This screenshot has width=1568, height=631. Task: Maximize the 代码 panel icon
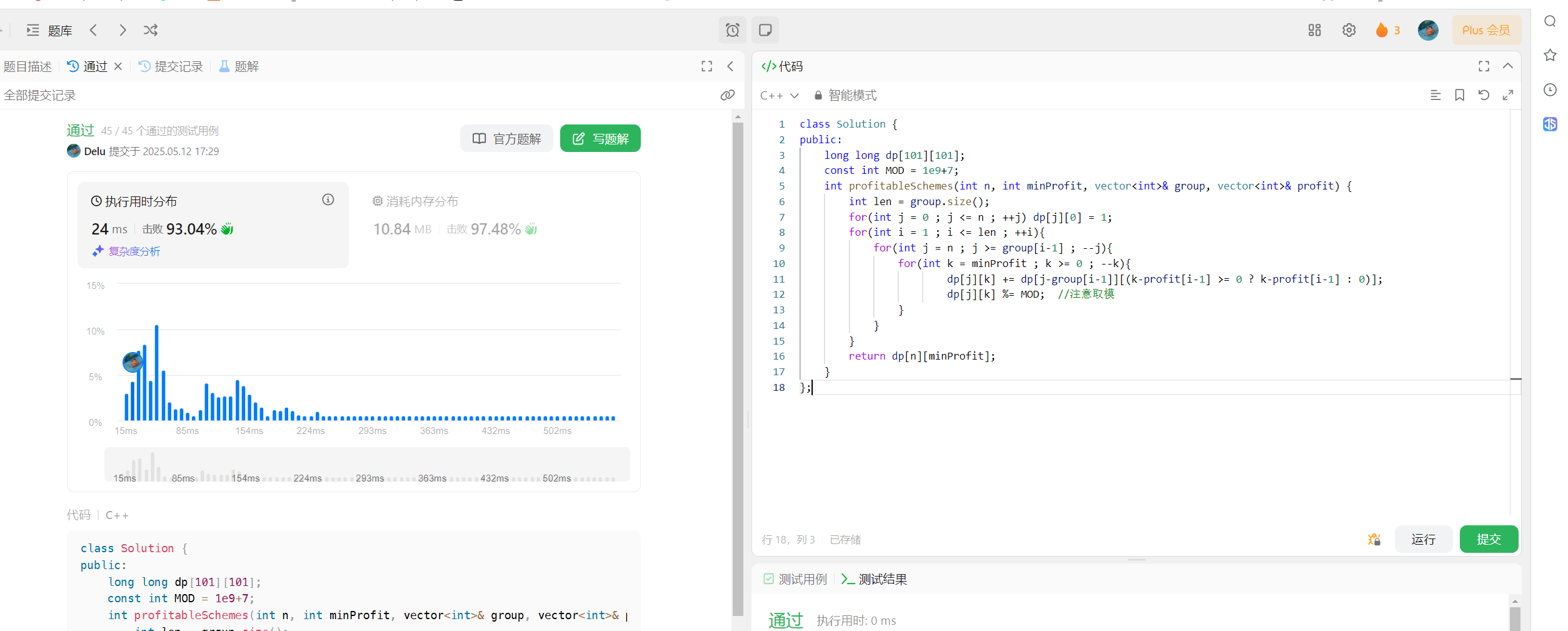[x=1484, y=66]
